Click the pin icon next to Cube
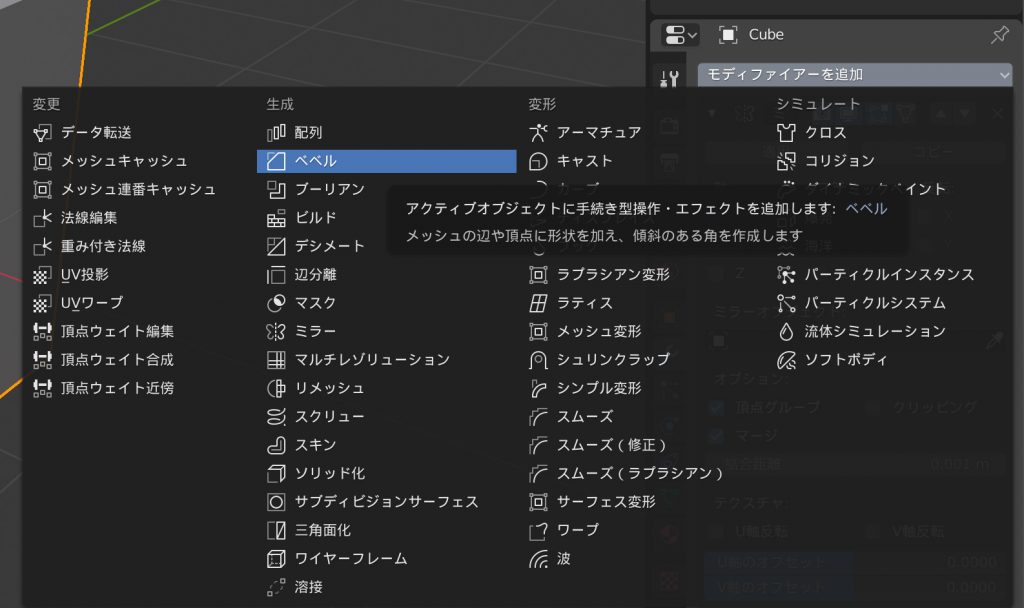 tap(1000, 35)
